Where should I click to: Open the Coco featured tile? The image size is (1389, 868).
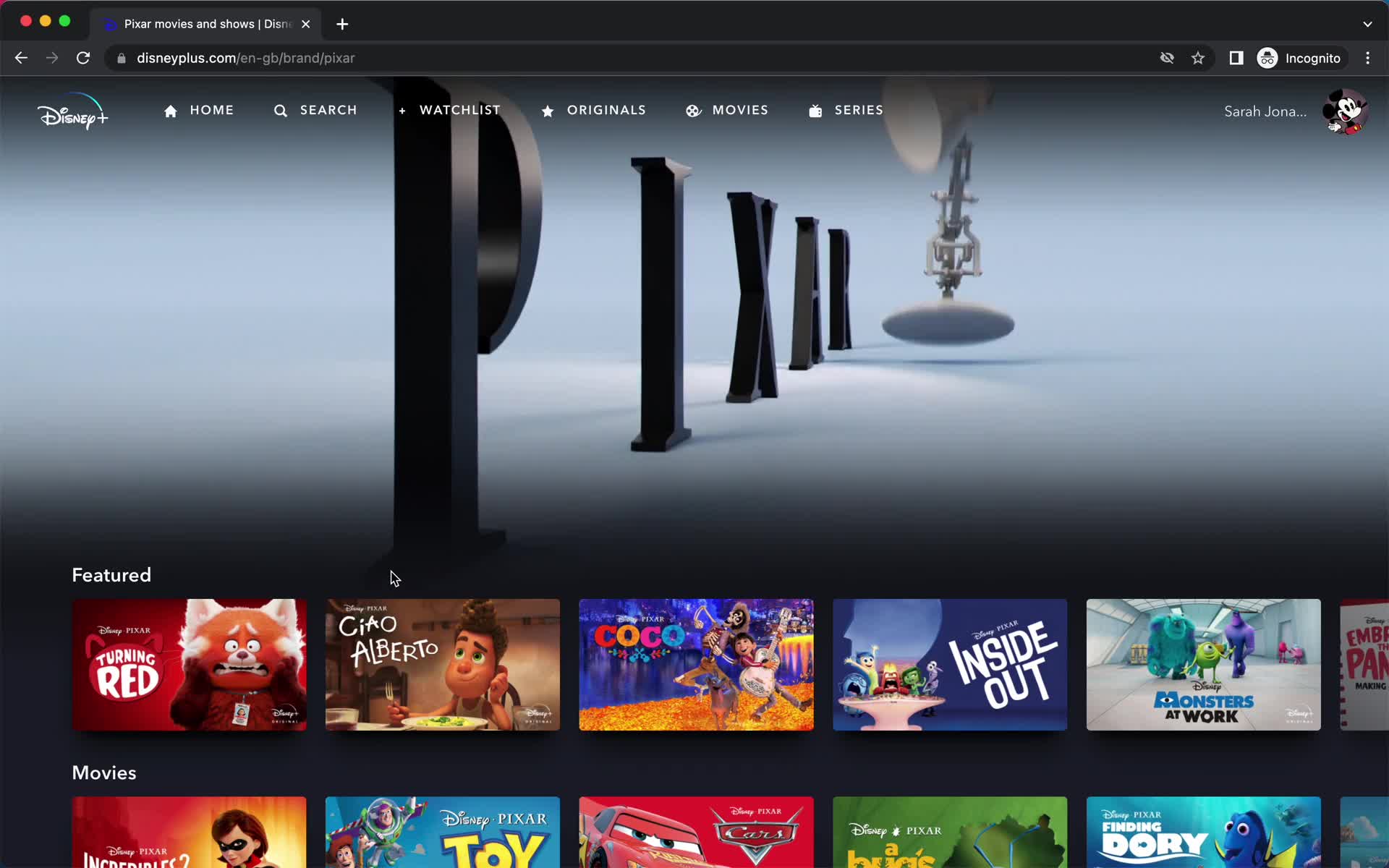coord(696,664)
